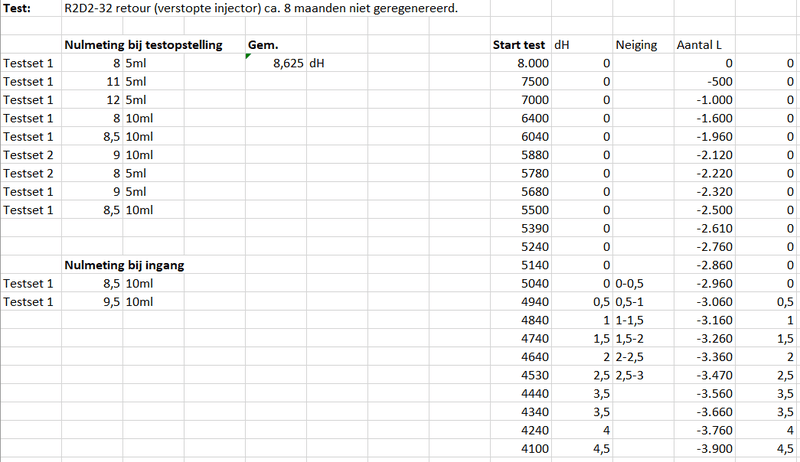Select the "Neiging" column header
Screen dimensions: 800x462
pyautogui.click(x=636, y=45)
